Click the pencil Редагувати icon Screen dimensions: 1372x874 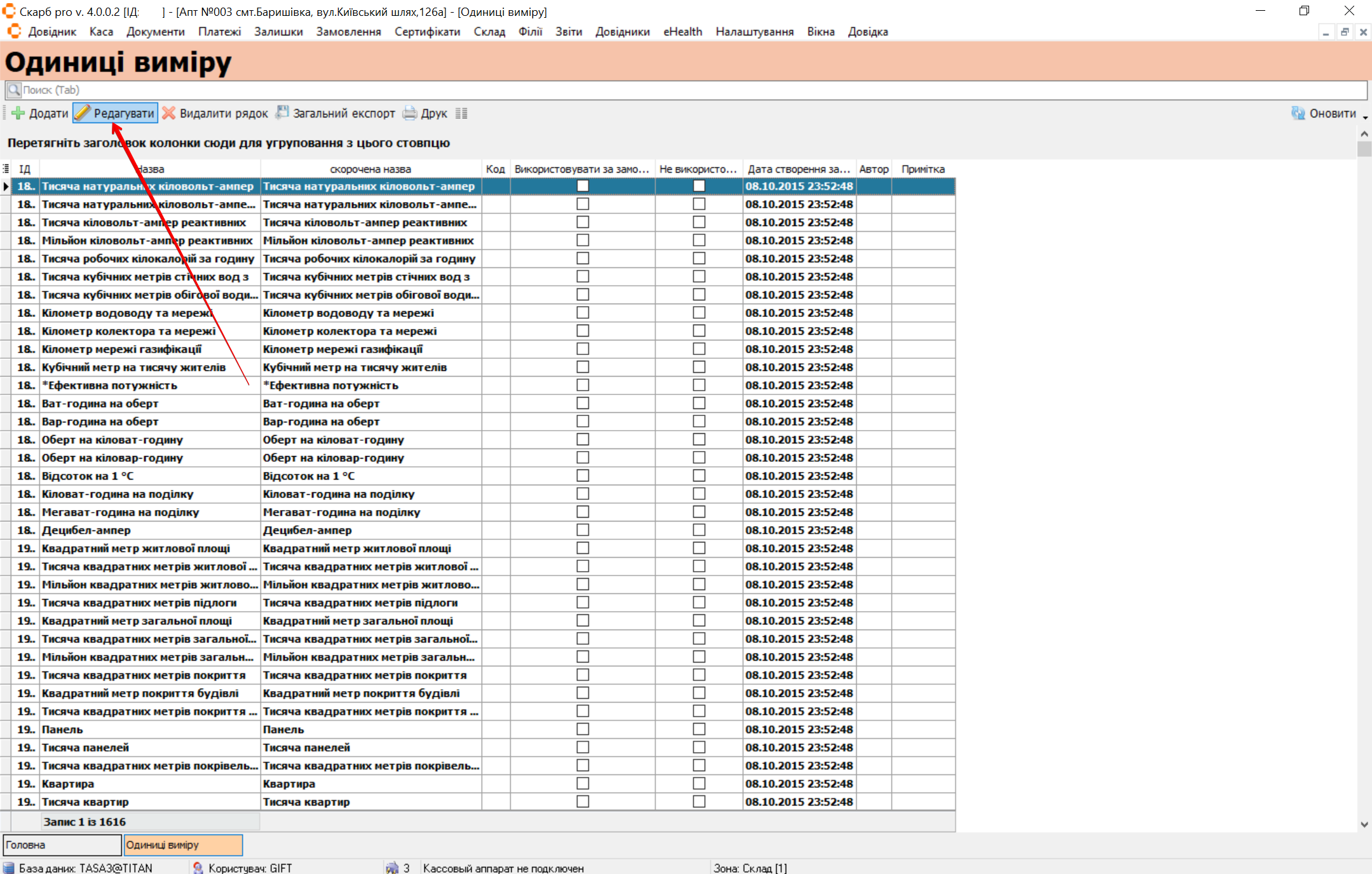pos(83,113)
